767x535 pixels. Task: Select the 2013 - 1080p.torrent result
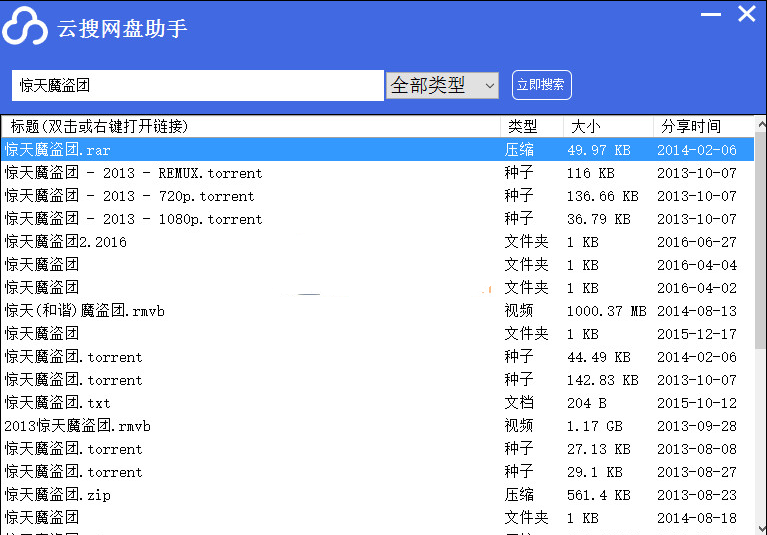377,219
